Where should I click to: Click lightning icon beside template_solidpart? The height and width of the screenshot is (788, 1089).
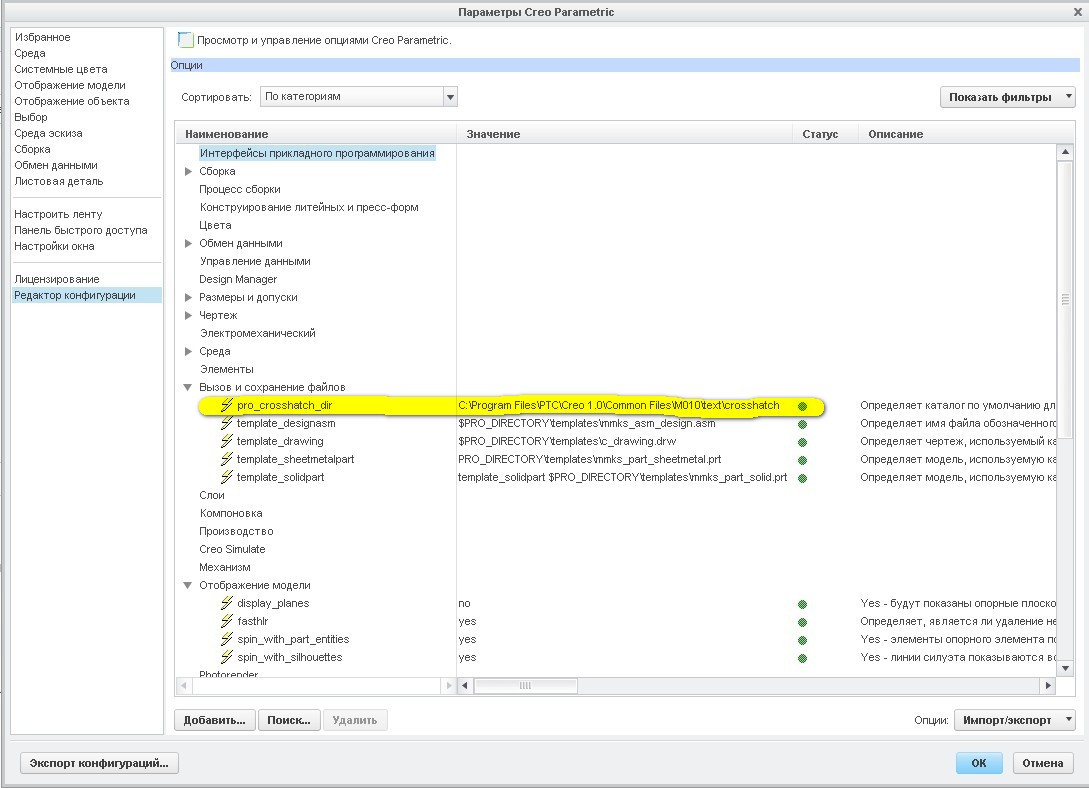pyautogui.click(x=226, y=477)
